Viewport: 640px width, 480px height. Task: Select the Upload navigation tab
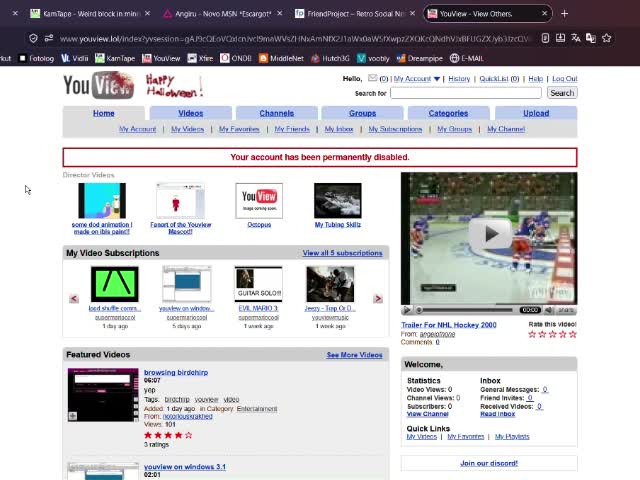point(536,113)
